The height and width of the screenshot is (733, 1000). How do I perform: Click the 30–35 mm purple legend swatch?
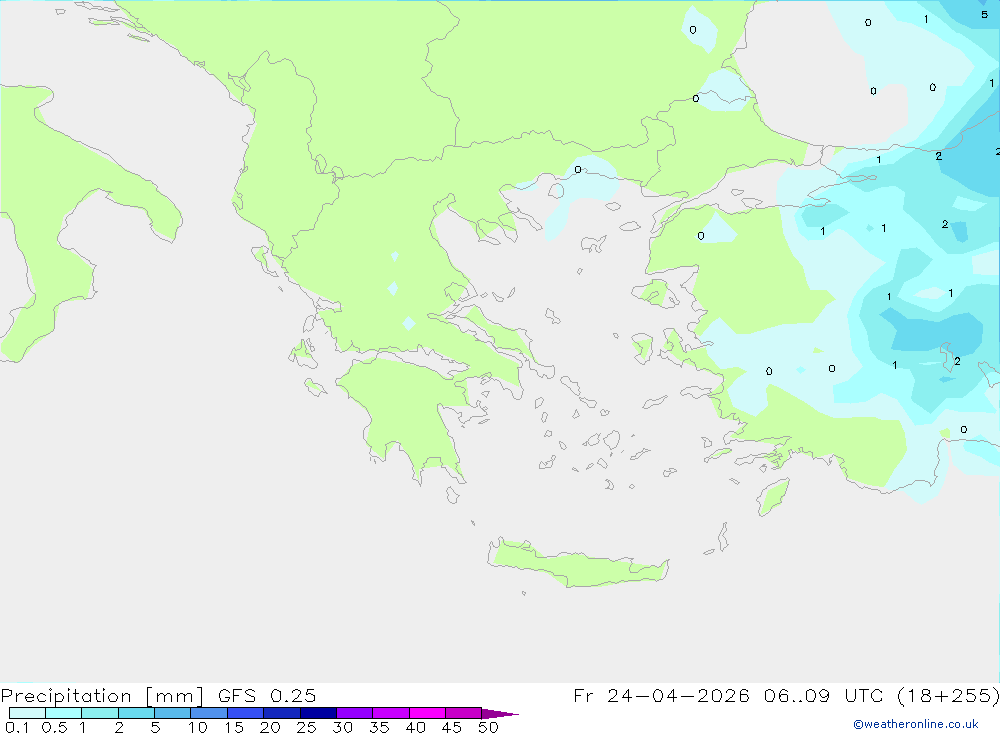coord(355,713)
